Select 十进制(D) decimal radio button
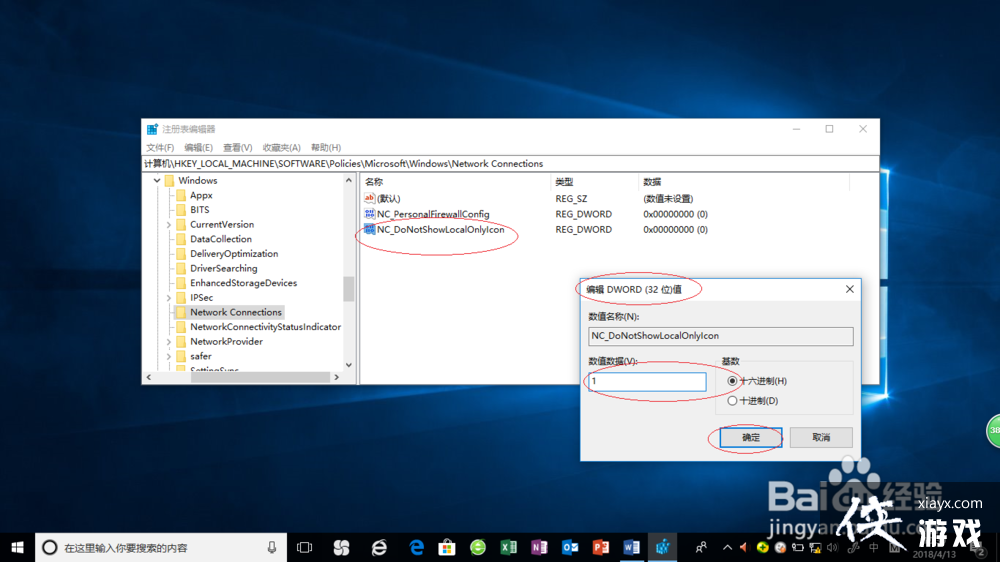 pyautogui.click(x=732, y=401)
